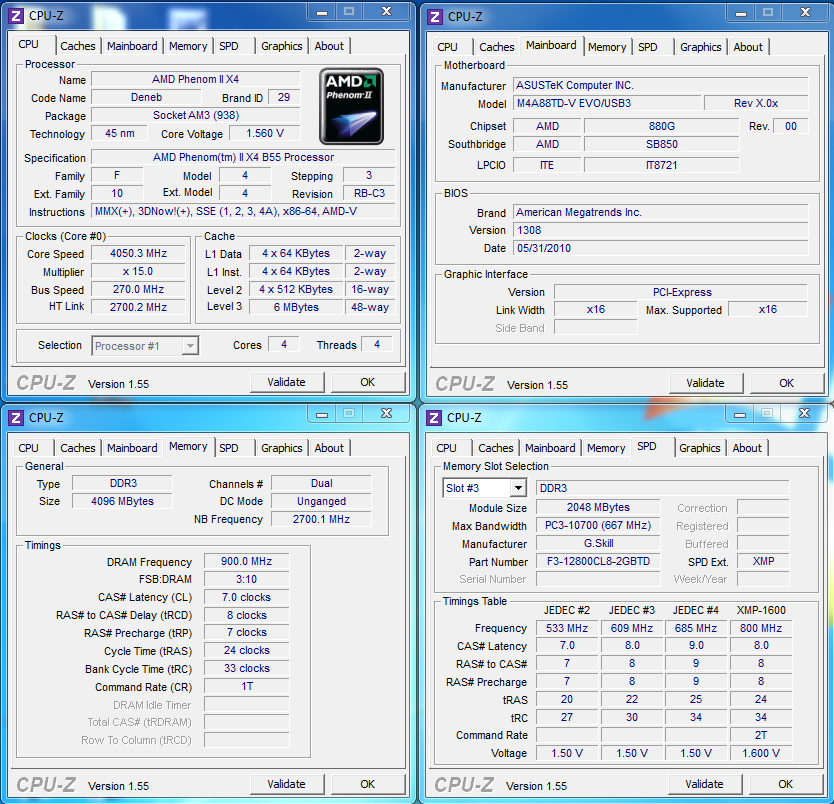Click OK button in CPU window
The image size is (834, 804).
[x=368, y=382]
